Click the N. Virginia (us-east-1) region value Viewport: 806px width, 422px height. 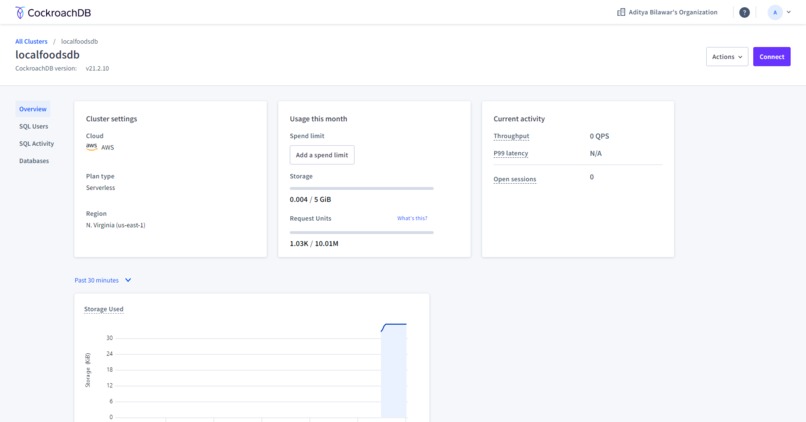click(116, 225)
